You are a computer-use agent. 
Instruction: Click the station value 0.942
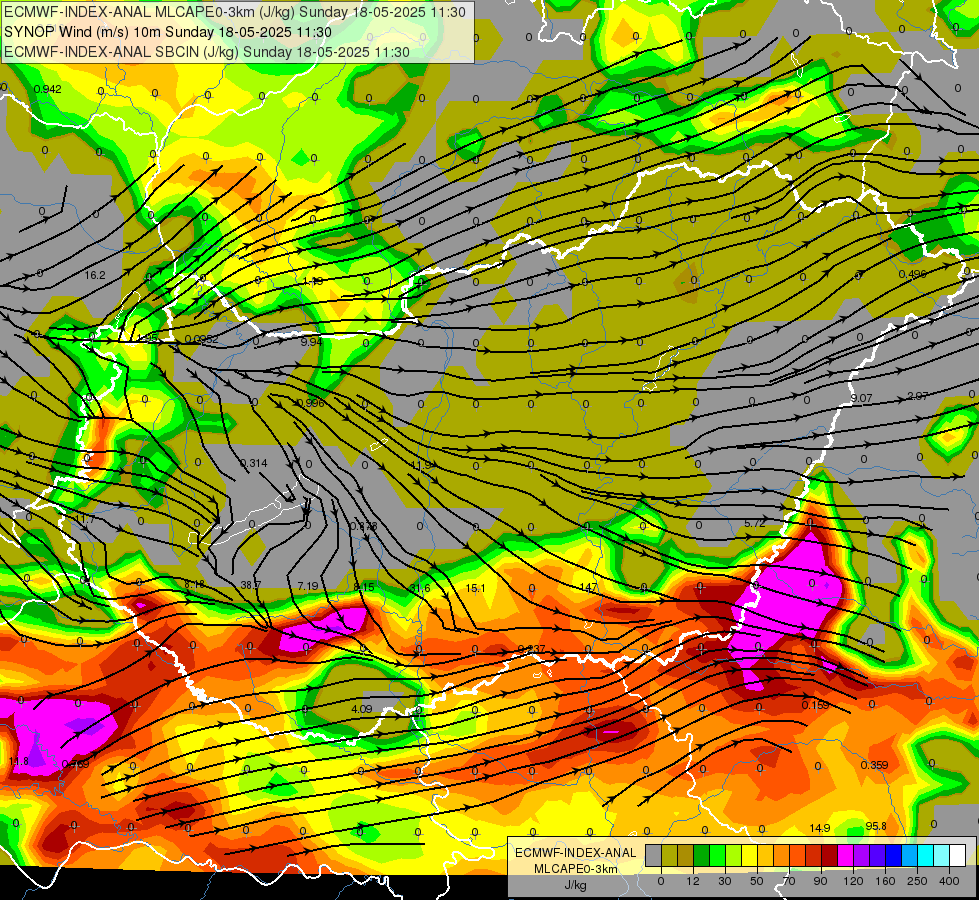[47, 89]
